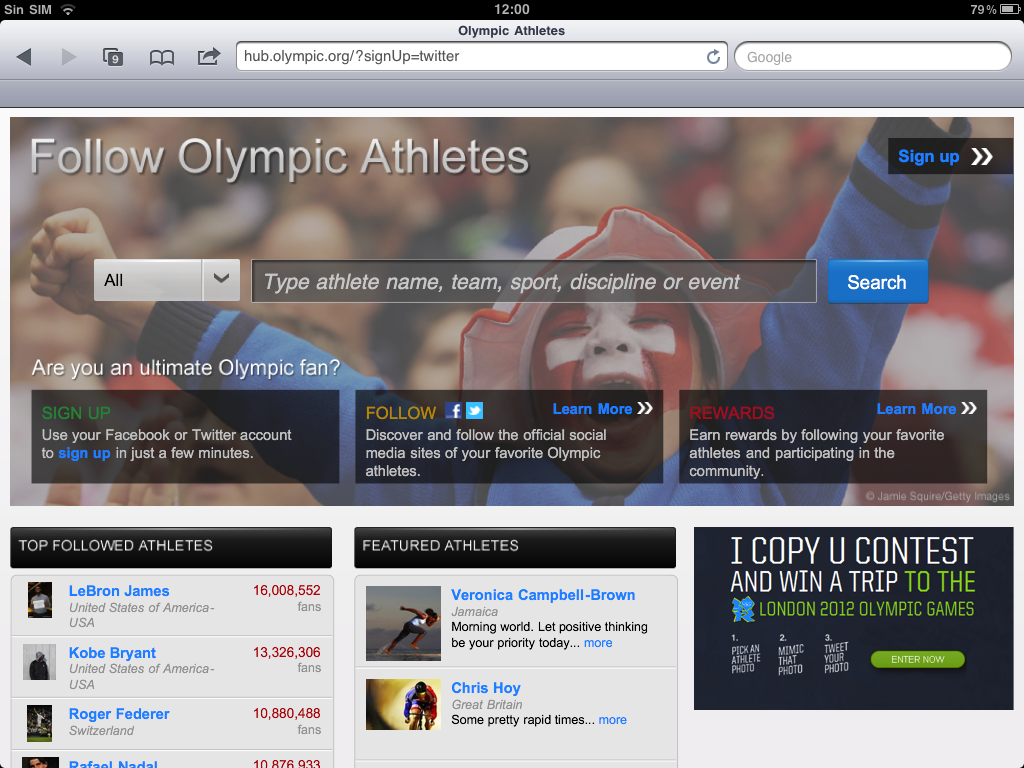Image resolution: width=1024 pixels, height=768 pixels.
Task: Click Learn More in the Follow box
Action: (602, 409)
